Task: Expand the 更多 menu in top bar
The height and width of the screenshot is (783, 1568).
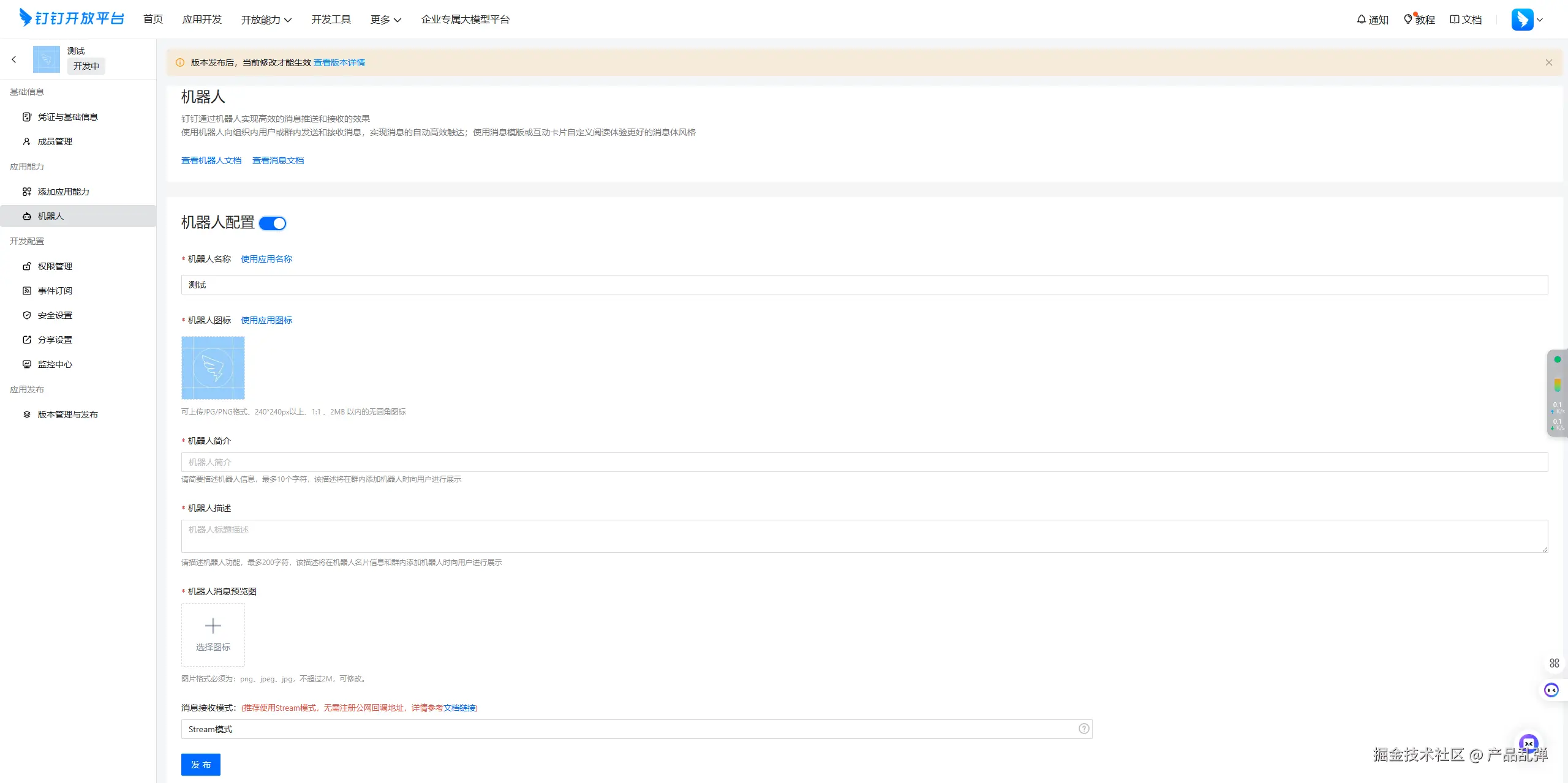Action: (x=385, y=20)
